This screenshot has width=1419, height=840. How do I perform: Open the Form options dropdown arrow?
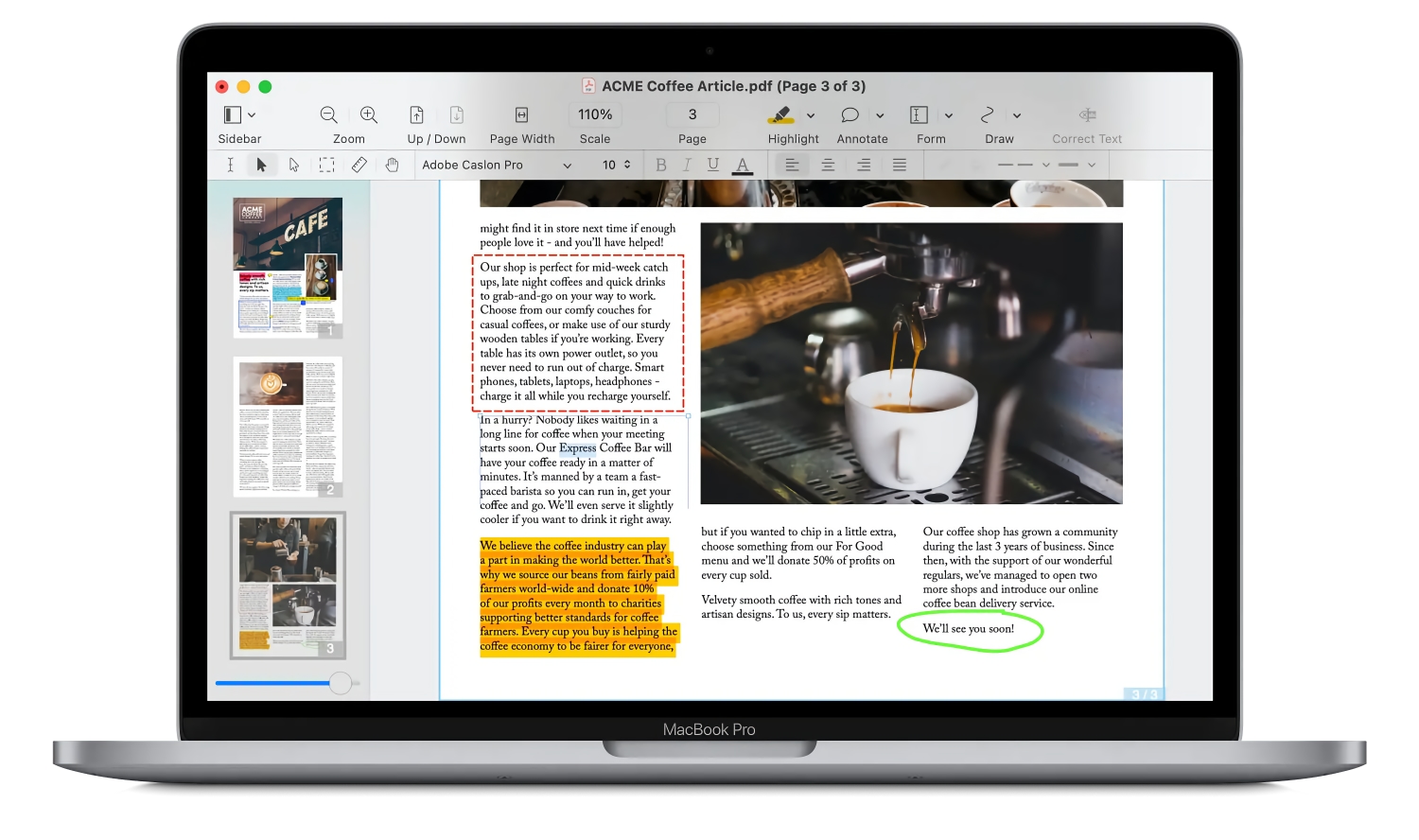[x=949, y=115]
